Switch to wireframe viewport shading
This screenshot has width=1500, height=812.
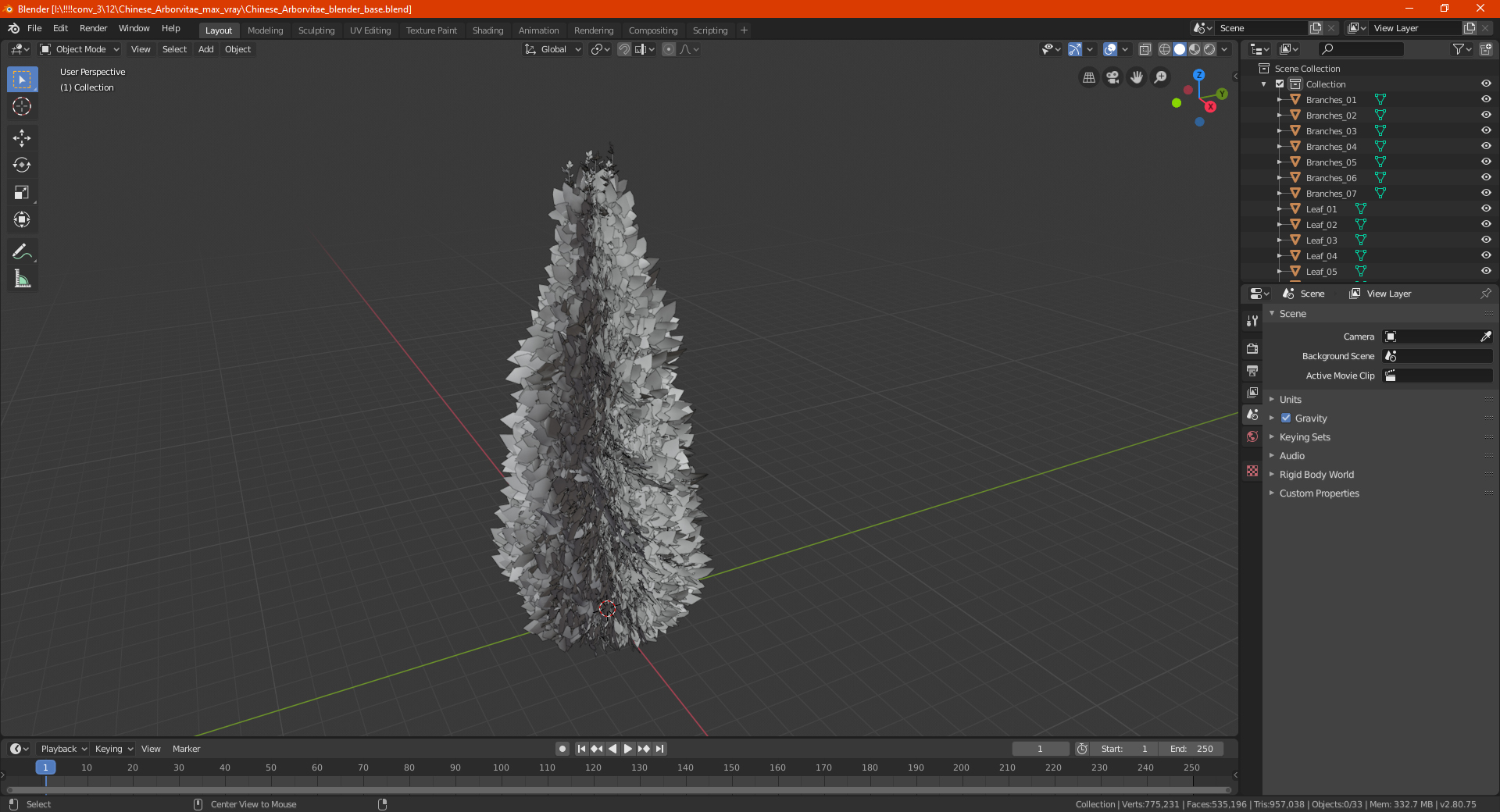point(1165,49)
